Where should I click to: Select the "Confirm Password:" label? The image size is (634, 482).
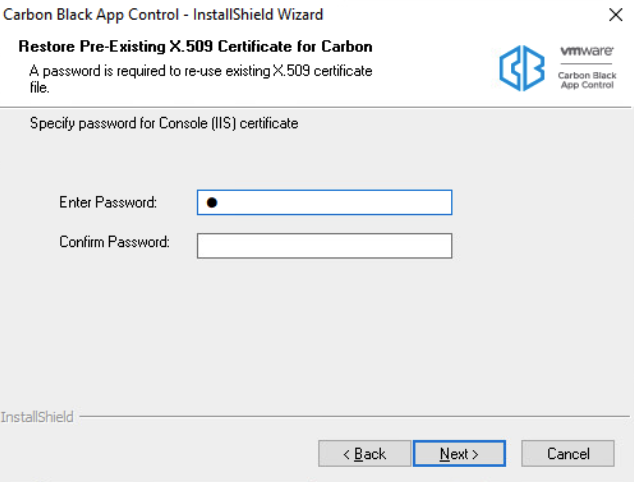pyautogui.click(x=114, y=242)
